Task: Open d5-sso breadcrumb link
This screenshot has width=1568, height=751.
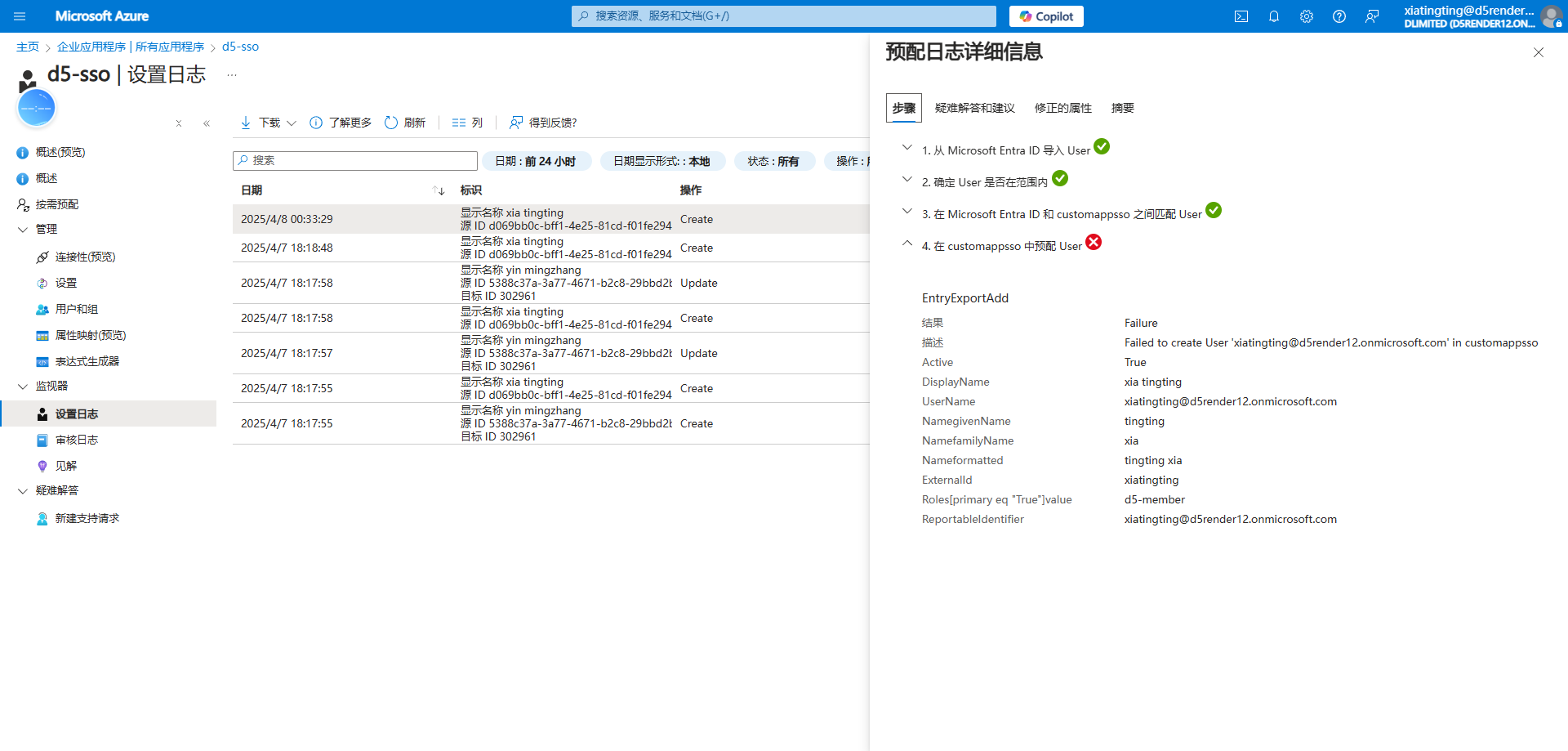Action: pos(240,47)
